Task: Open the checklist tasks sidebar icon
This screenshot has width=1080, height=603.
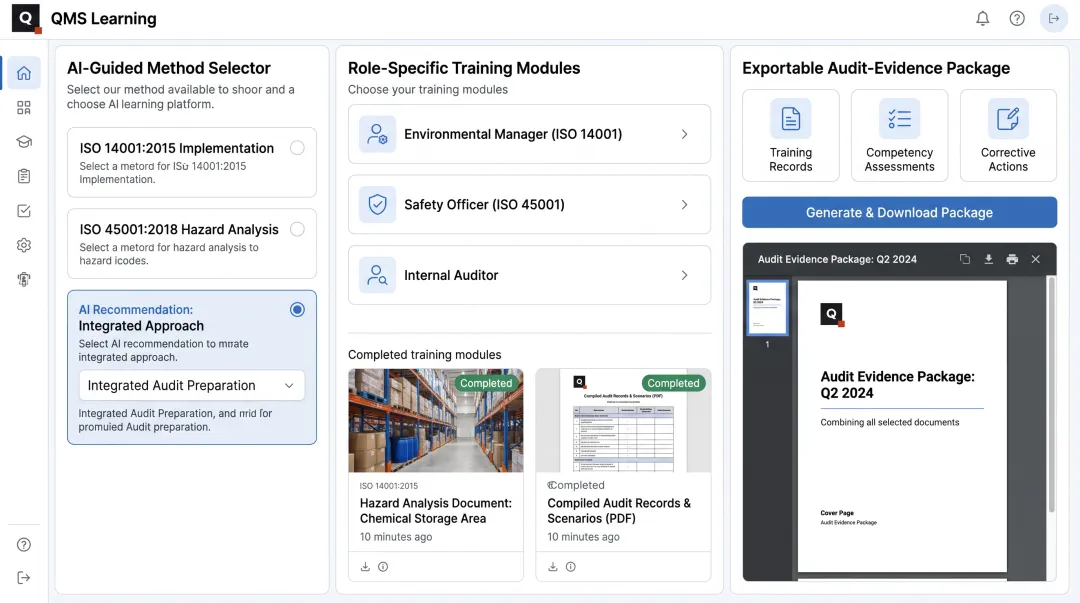Action: (x=24, y=211)
